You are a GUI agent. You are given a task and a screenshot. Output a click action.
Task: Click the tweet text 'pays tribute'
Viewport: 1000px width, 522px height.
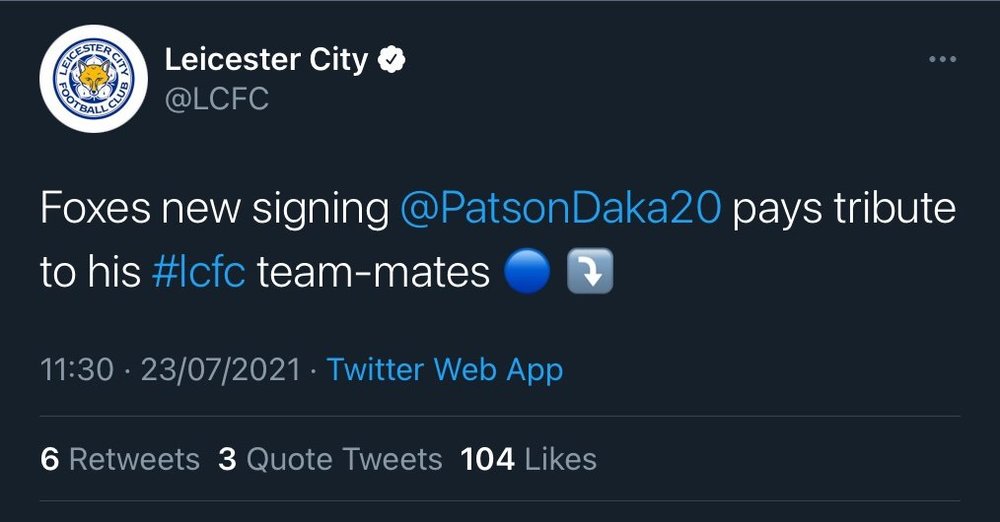click(844, 209)
